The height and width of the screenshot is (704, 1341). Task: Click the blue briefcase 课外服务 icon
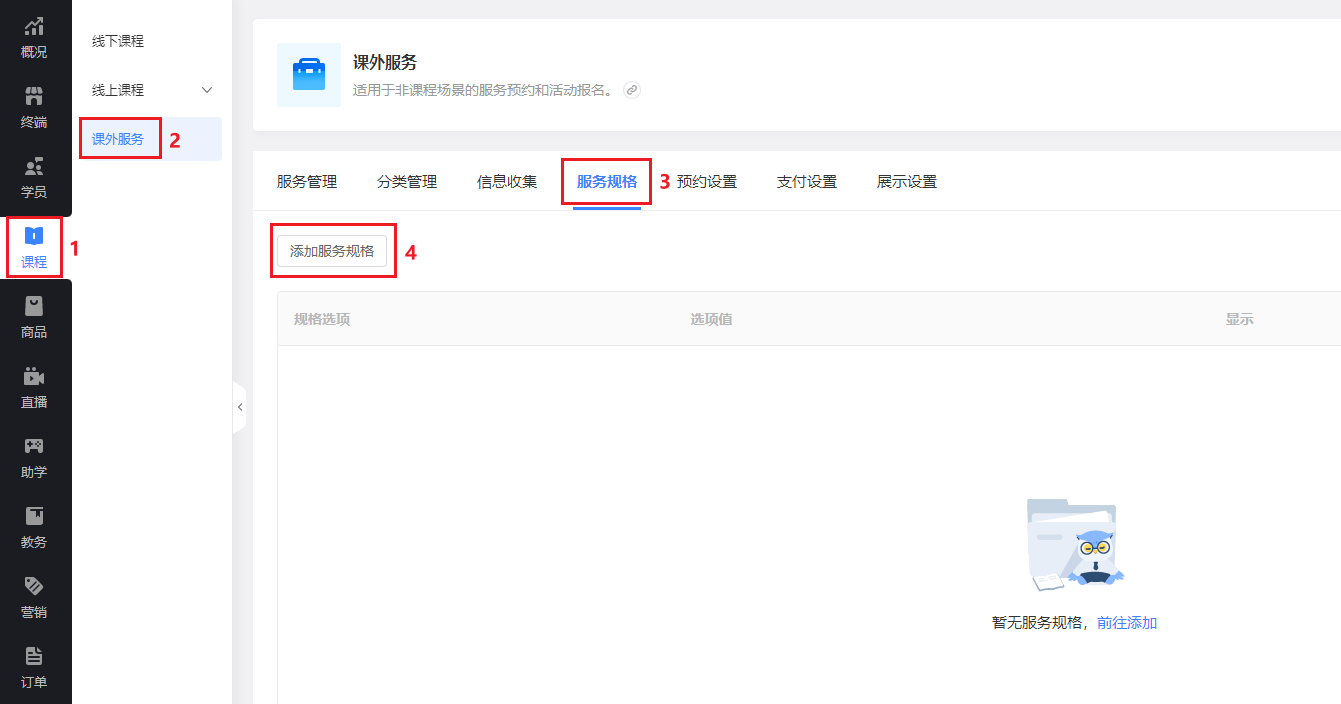309,75
